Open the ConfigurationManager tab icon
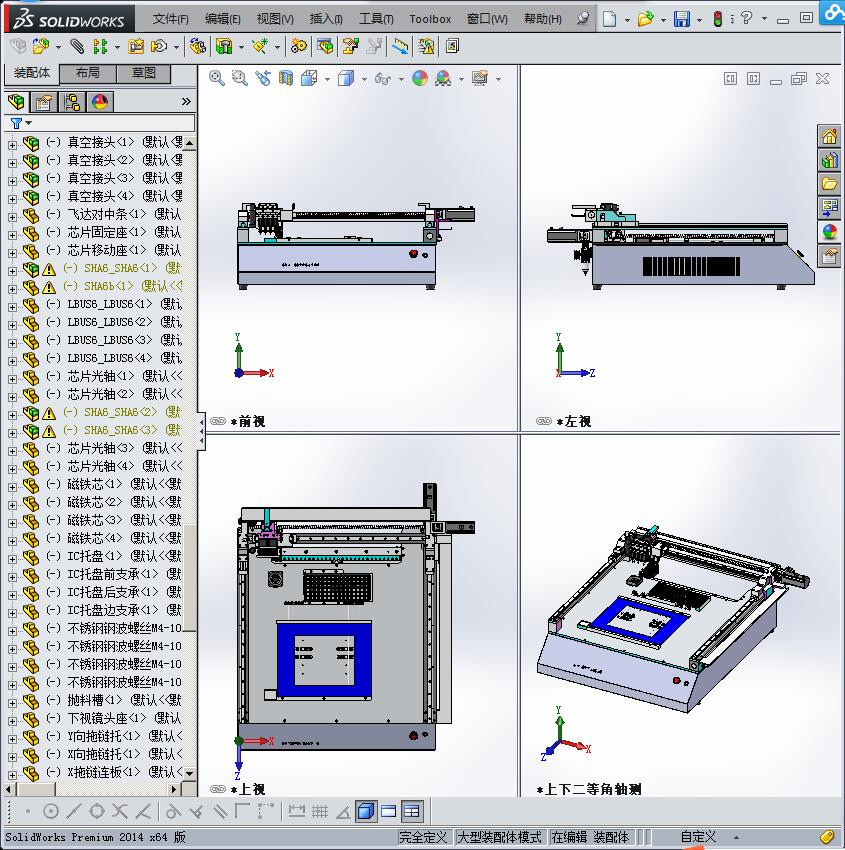 [72, 102]
